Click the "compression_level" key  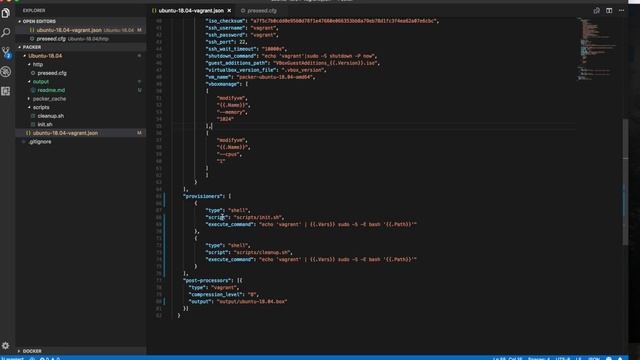point(216,294)
